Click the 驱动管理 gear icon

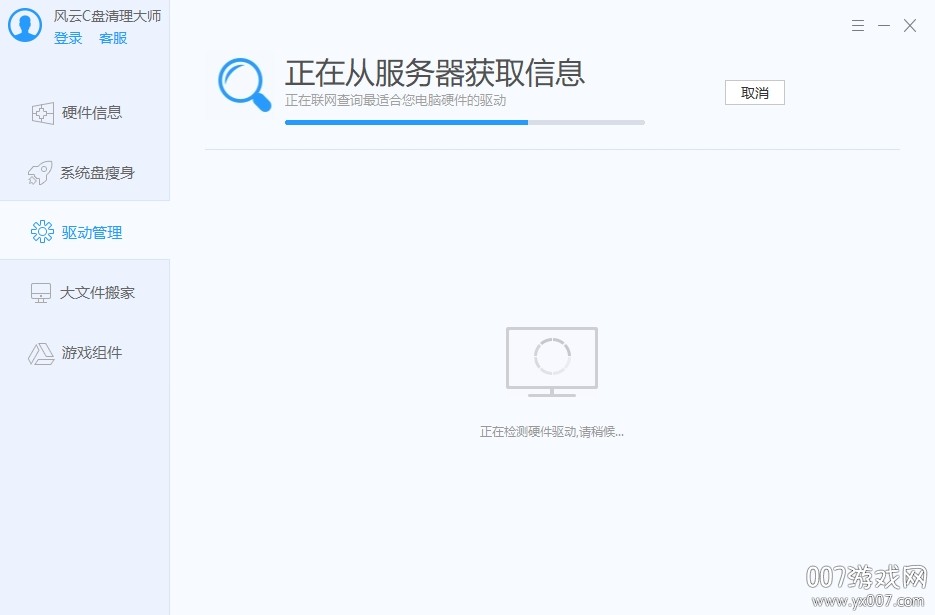pos(41,231)
